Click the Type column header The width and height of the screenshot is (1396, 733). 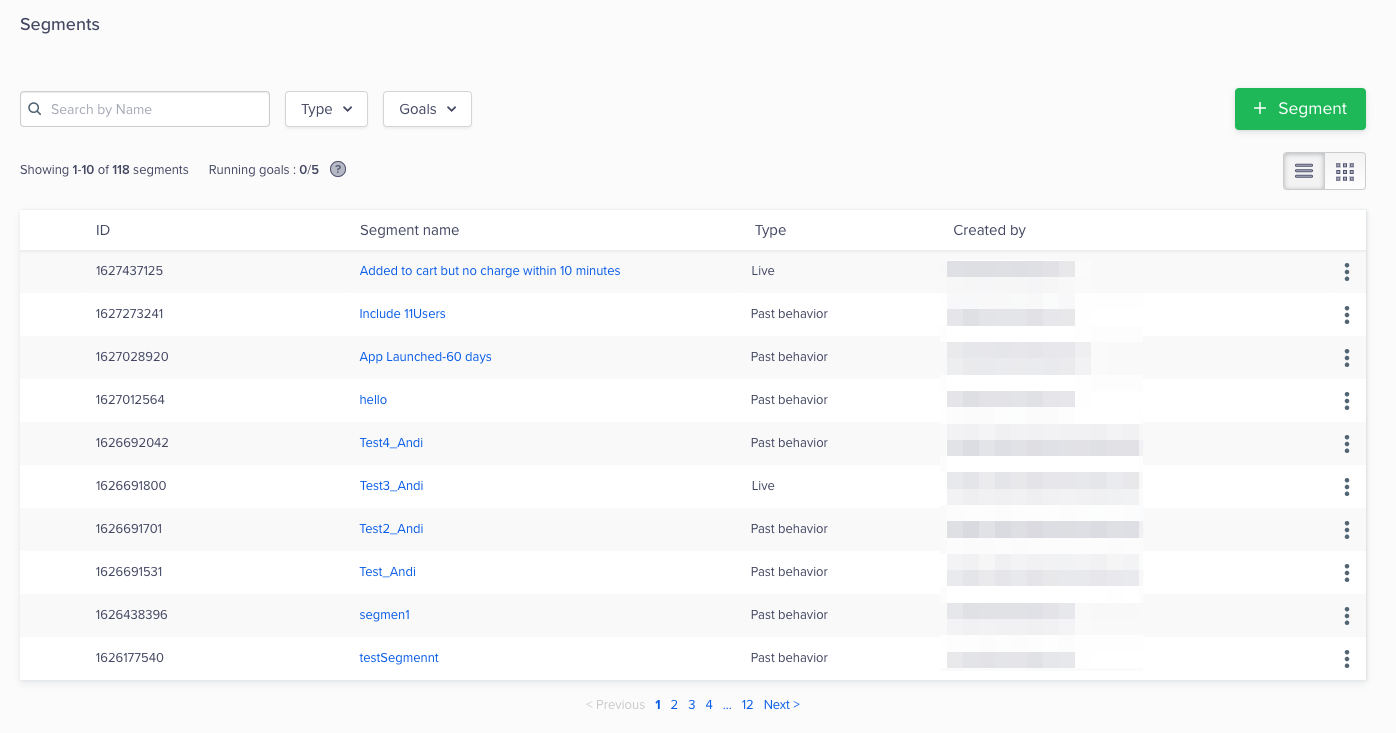coord(770,230)
